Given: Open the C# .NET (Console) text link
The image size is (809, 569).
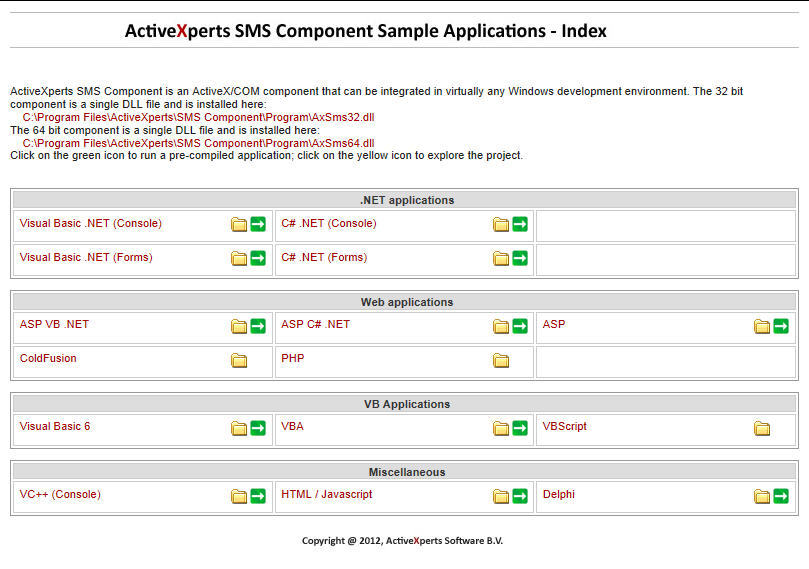Looking at the screenshot, I should (329, 223).
